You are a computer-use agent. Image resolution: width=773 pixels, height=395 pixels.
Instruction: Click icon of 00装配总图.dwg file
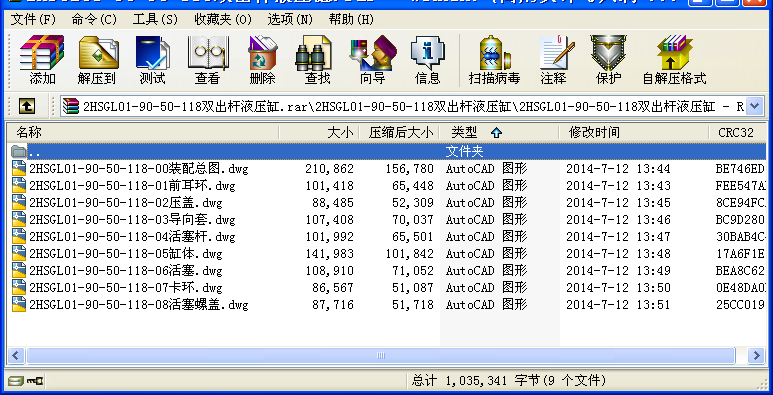(19, 169)
